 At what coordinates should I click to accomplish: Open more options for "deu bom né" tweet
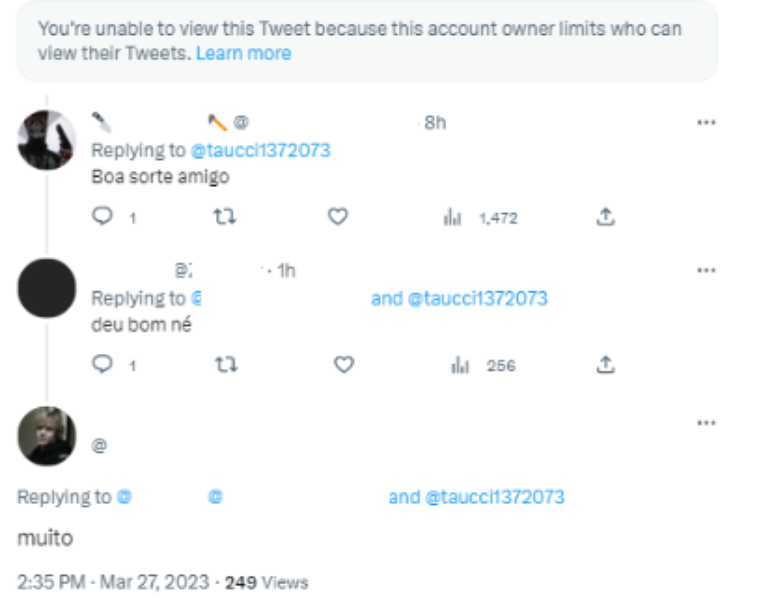pyautogui.click(x=706, y=270)
